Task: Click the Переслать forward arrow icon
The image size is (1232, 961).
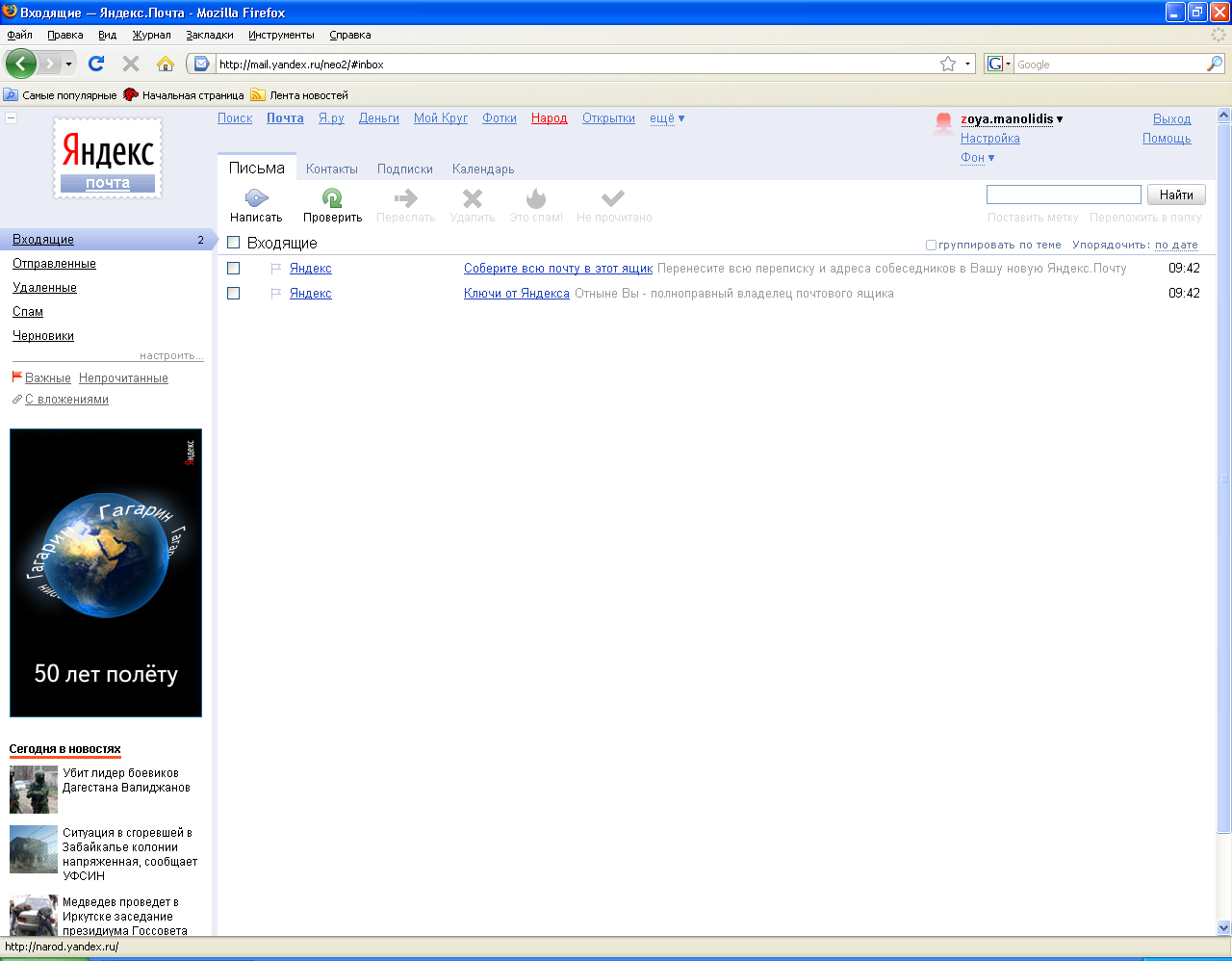Action: (x=405, y=197)
